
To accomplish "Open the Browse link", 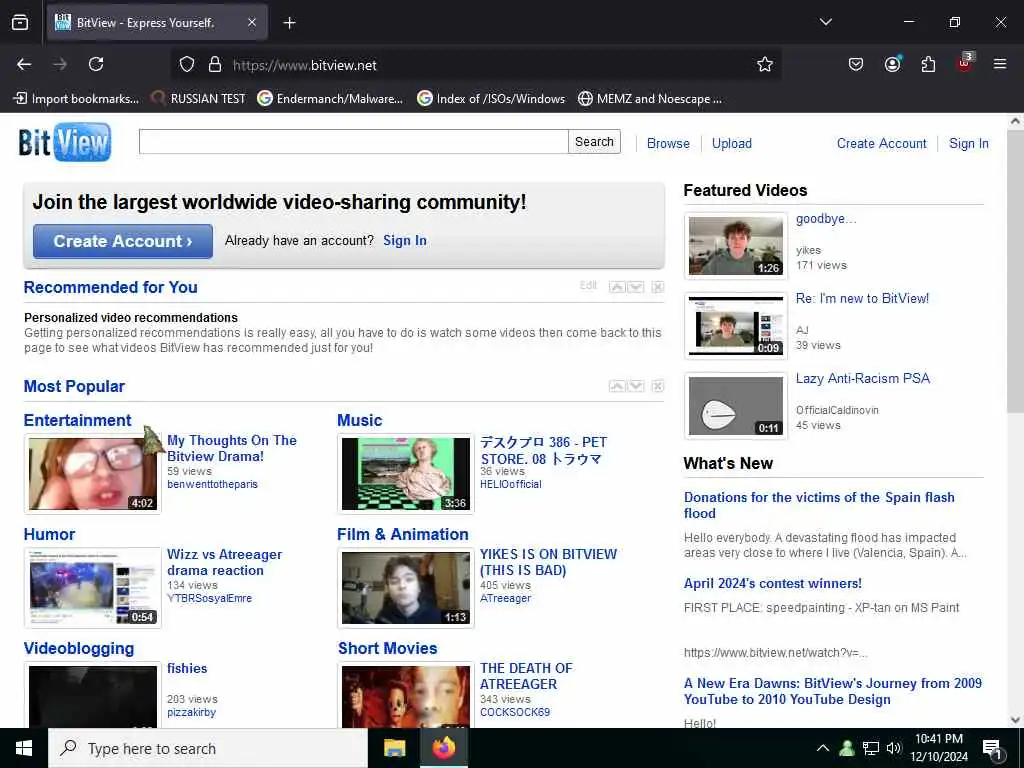I will 668,143.
